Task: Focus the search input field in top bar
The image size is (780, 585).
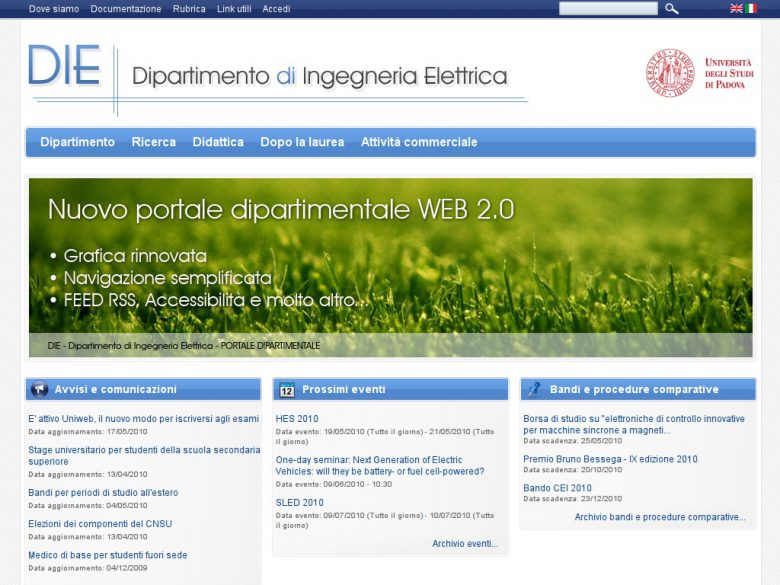Action: [608, 8]
